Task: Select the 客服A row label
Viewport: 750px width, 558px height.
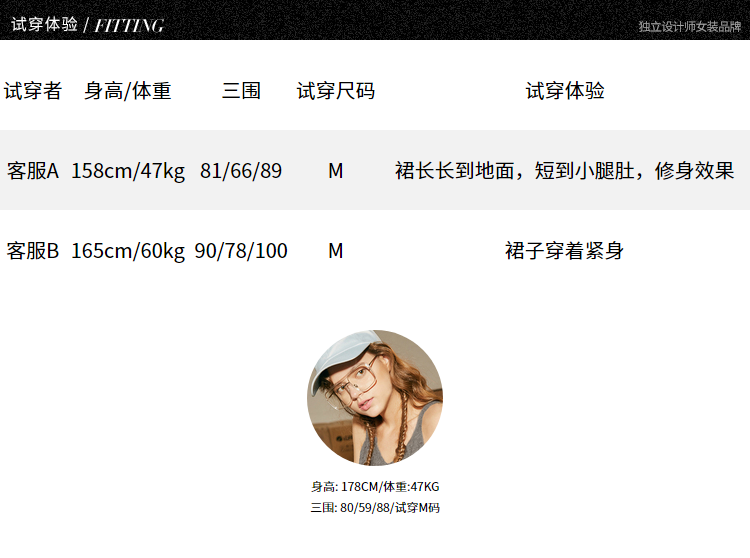Action: click(33, 171)
